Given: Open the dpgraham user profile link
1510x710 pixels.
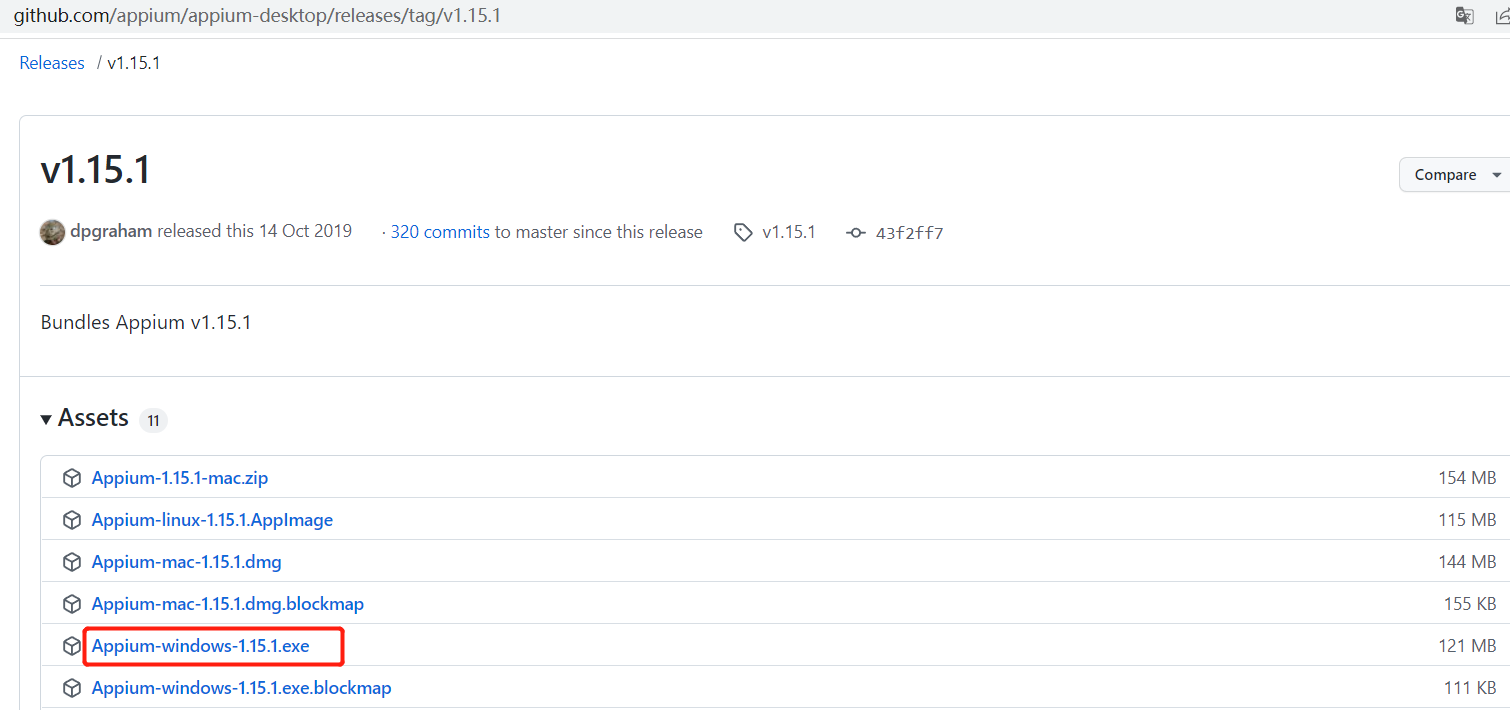Looking at the screenshot, I should coord(111,231).
